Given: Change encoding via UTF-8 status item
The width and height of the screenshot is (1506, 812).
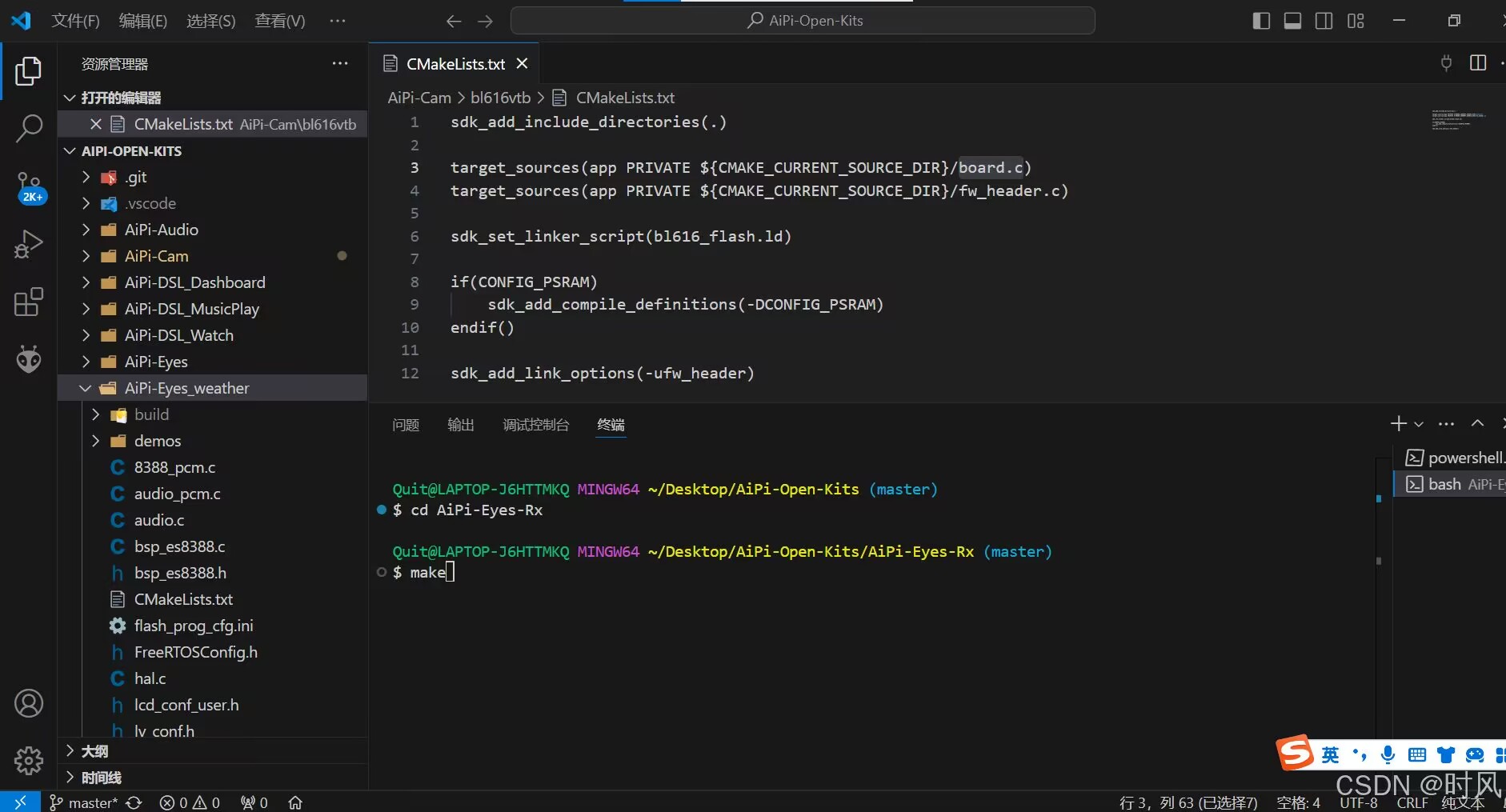Looking at the screenshot, I should (x=1359, y=802).
